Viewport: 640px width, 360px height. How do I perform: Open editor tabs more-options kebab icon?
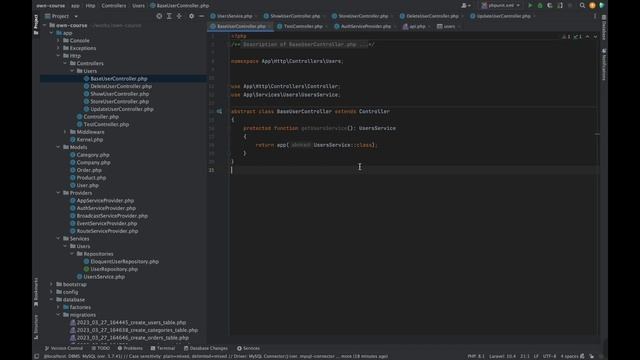click(x=595, y=16)
